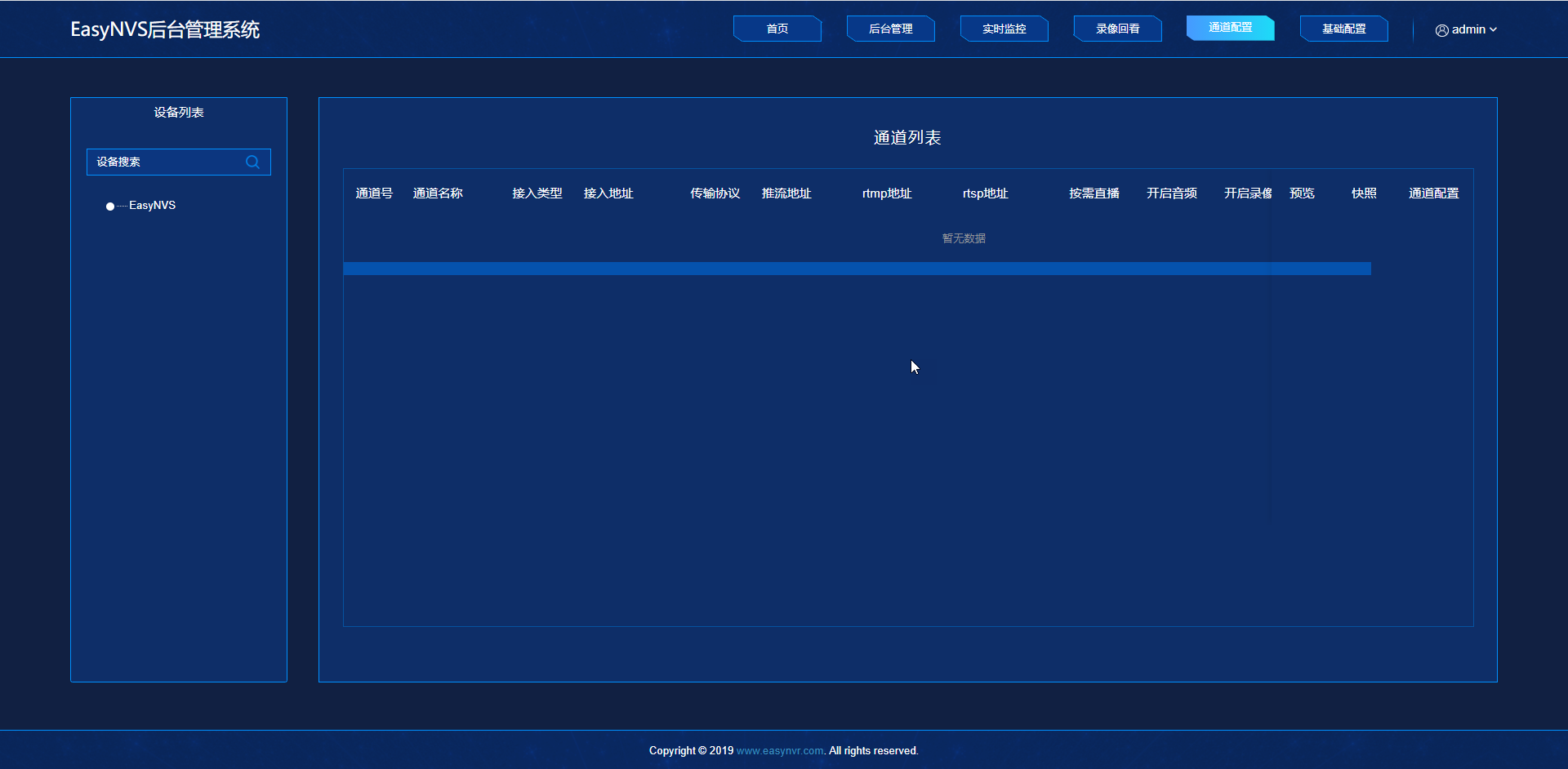1568x769 pixels.
Task: Select EasyNVS in the device tree
Action: coord(152,205)
